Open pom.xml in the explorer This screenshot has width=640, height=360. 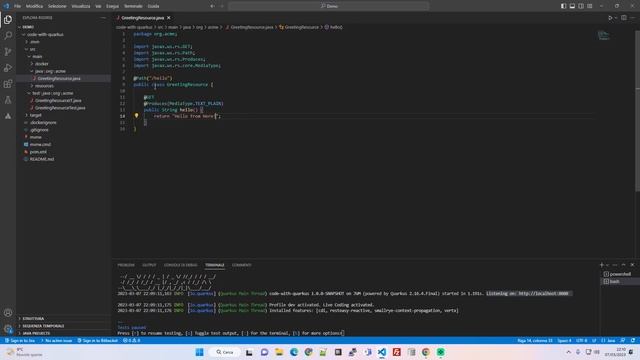coord(38,152)
